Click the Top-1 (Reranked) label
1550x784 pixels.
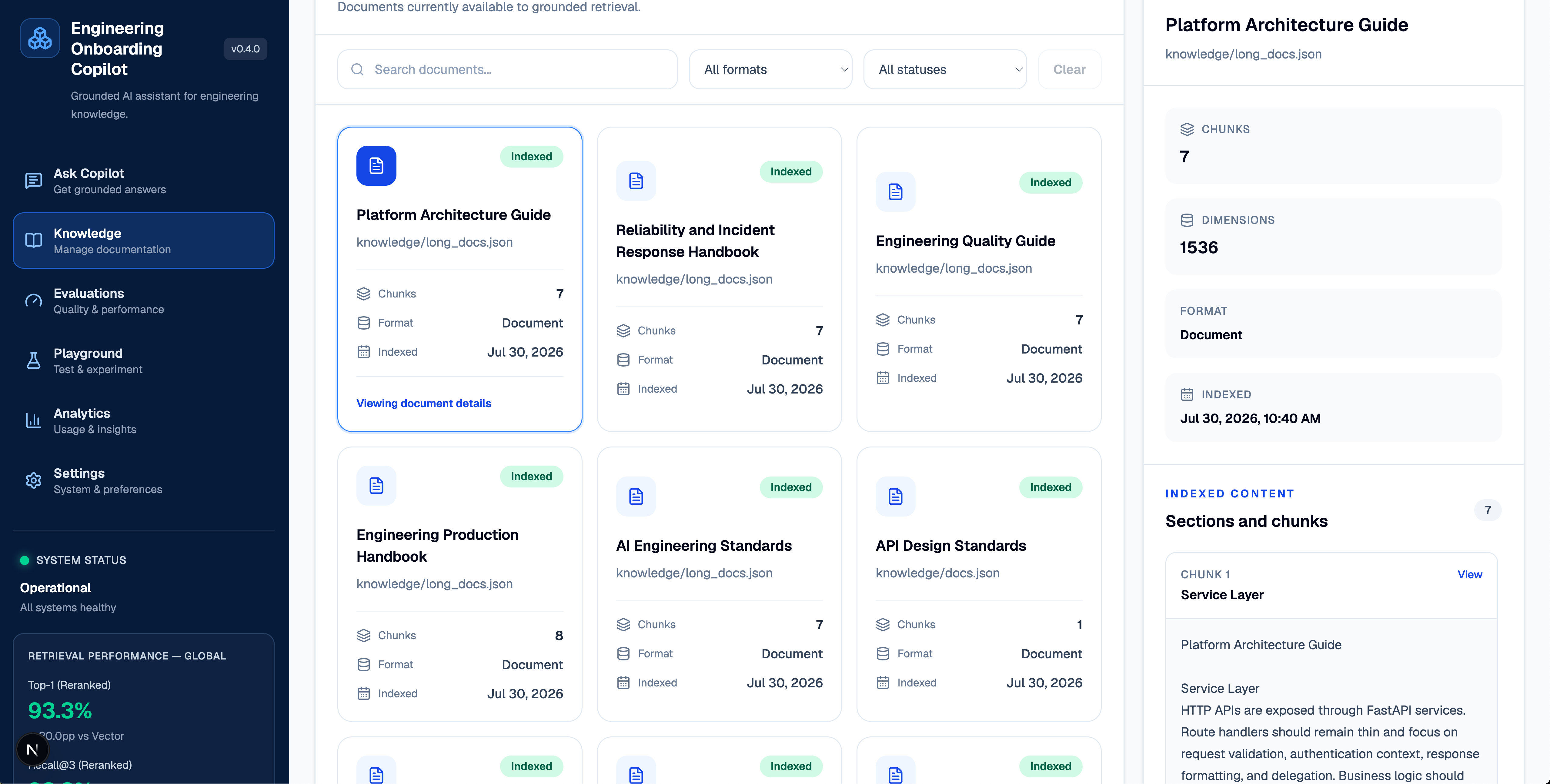coord(69,685)
